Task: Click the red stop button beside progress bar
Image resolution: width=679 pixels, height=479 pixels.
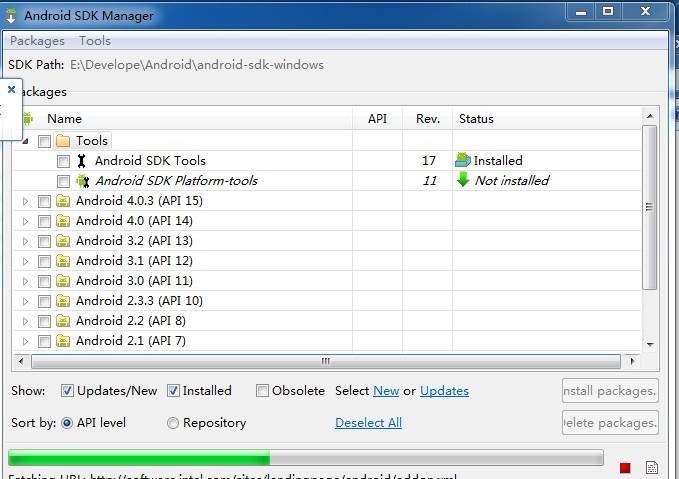Action: point(625,467)
